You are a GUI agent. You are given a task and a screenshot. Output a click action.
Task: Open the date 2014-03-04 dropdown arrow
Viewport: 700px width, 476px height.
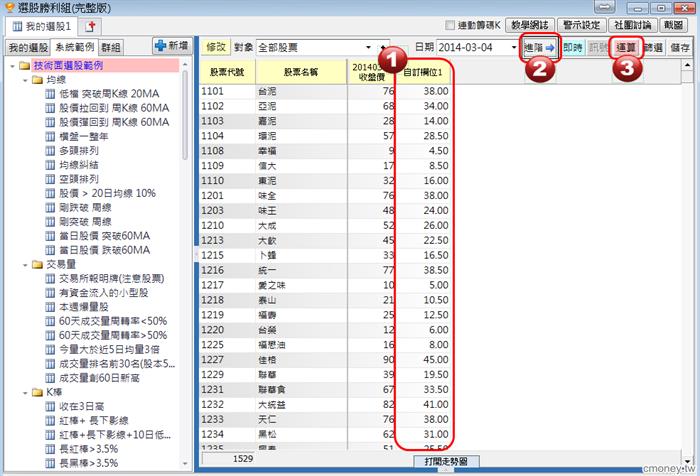click(x=514, y=47)
